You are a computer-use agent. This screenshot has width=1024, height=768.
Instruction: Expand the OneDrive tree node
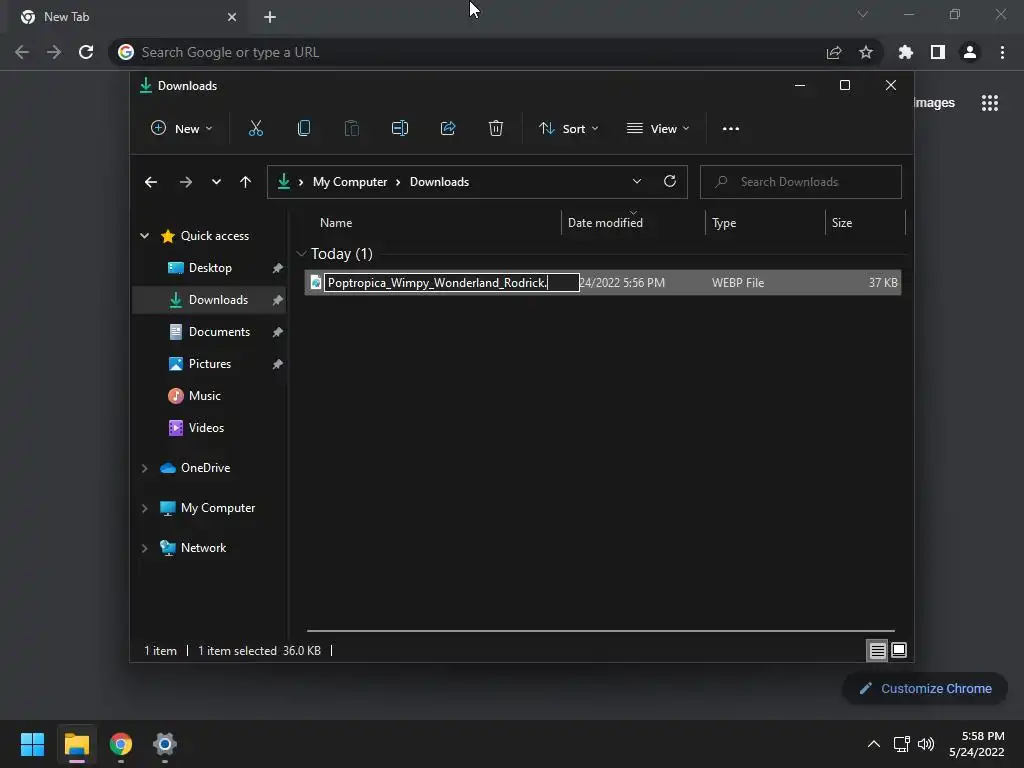[144, 468]
